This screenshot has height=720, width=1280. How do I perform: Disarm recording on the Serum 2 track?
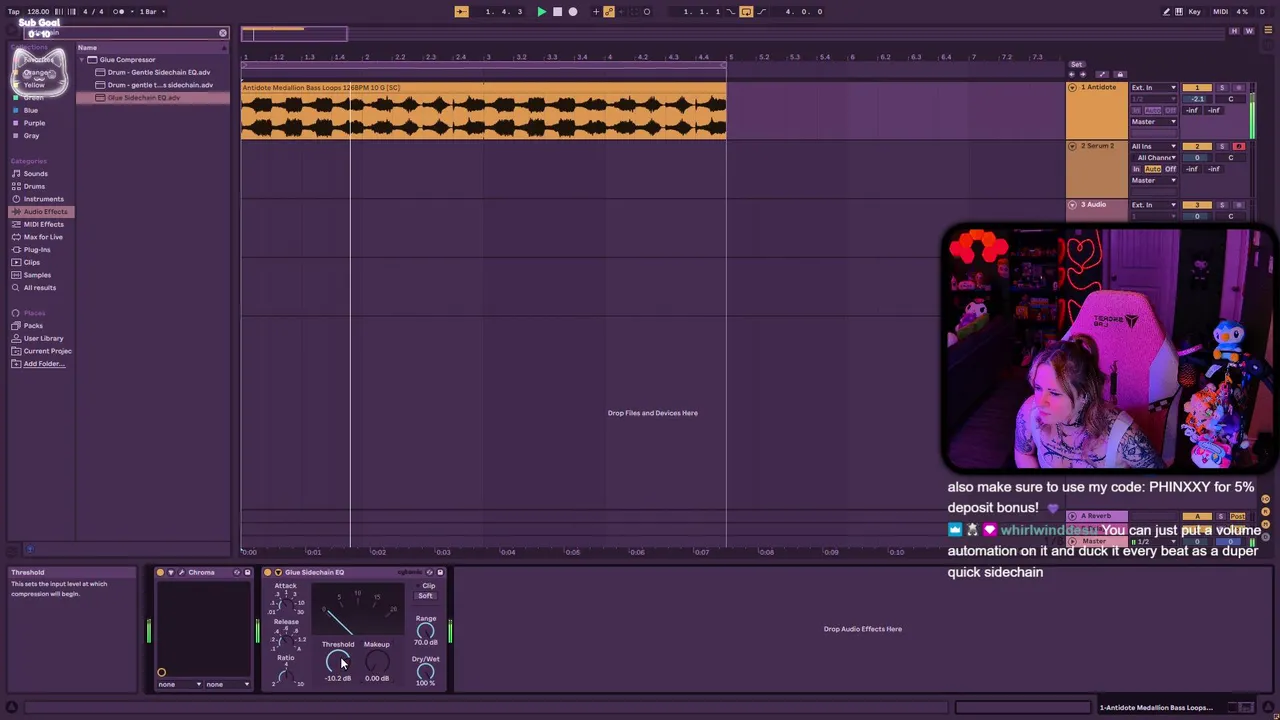point(1239,147)
